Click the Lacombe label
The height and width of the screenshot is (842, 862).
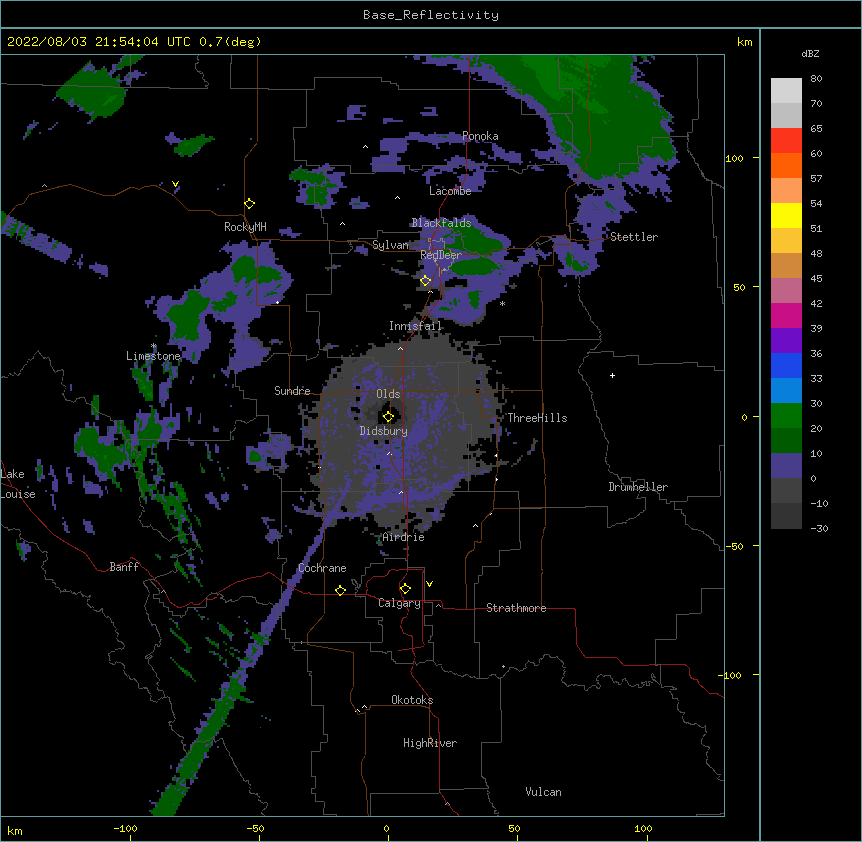[450, 191]
